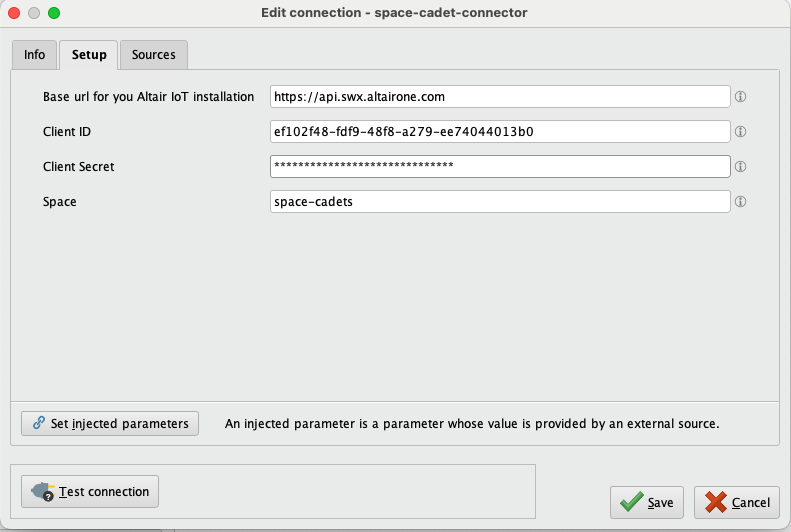Save the connection settings

(x=647, y=502)
